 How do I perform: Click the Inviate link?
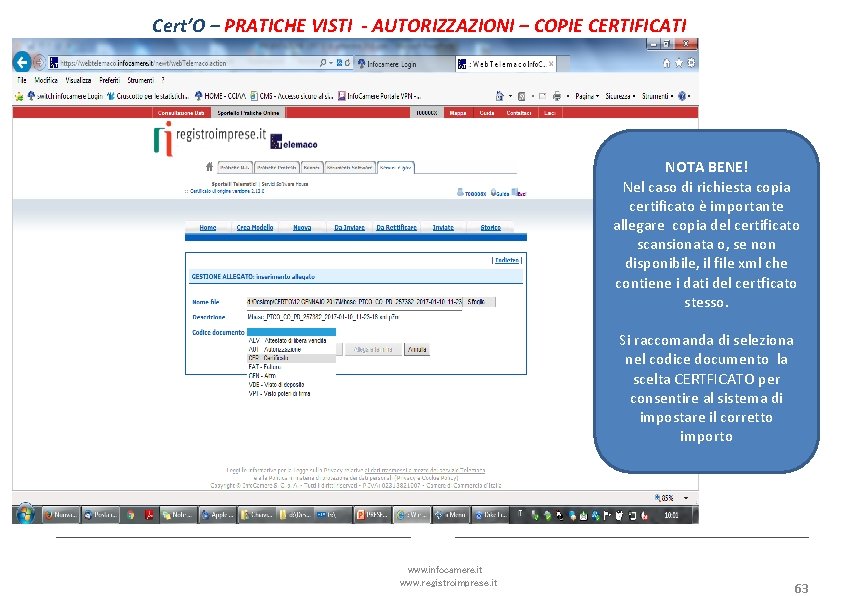pyautogui.click(x=444, y=228)
